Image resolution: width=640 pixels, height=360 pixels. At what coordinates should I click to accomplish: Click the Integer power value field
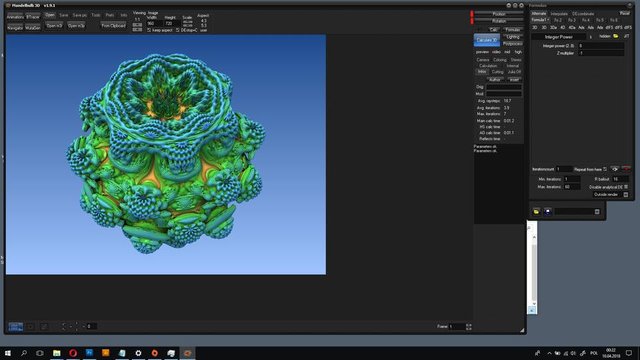[x=601, y=46]
